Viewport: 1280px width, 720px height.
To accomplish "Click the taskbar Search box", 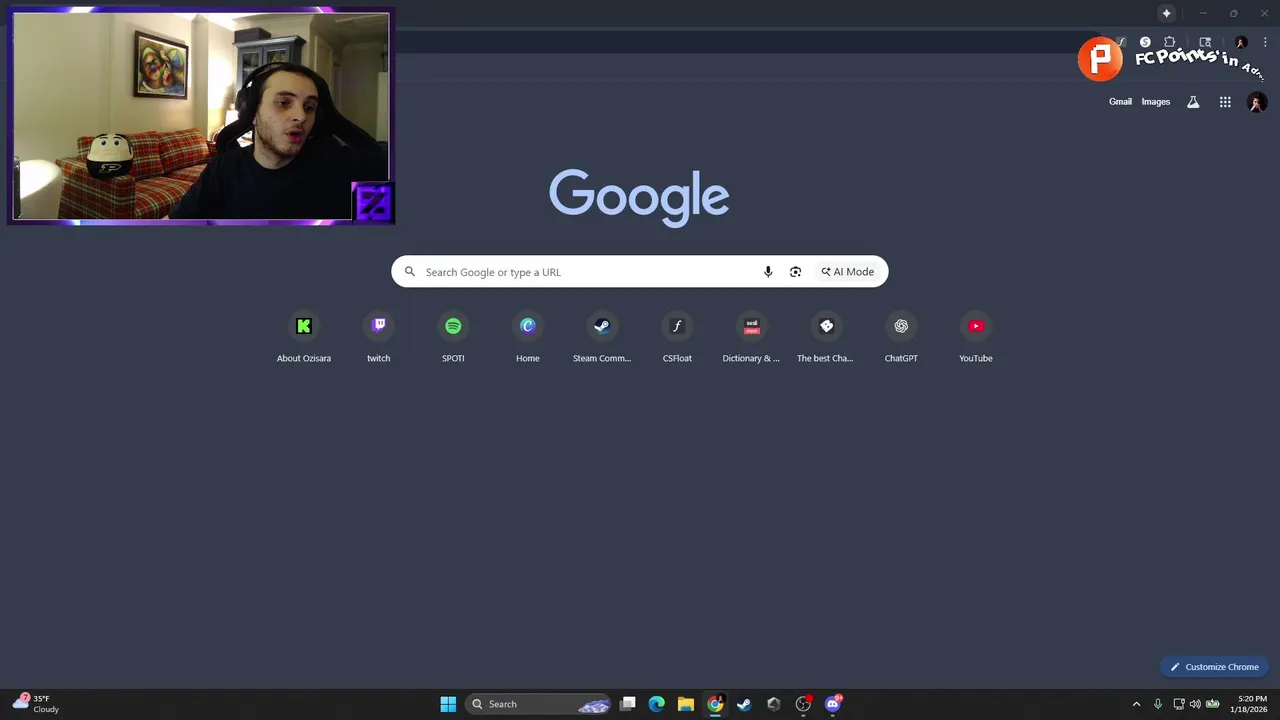I will (538, 704).
